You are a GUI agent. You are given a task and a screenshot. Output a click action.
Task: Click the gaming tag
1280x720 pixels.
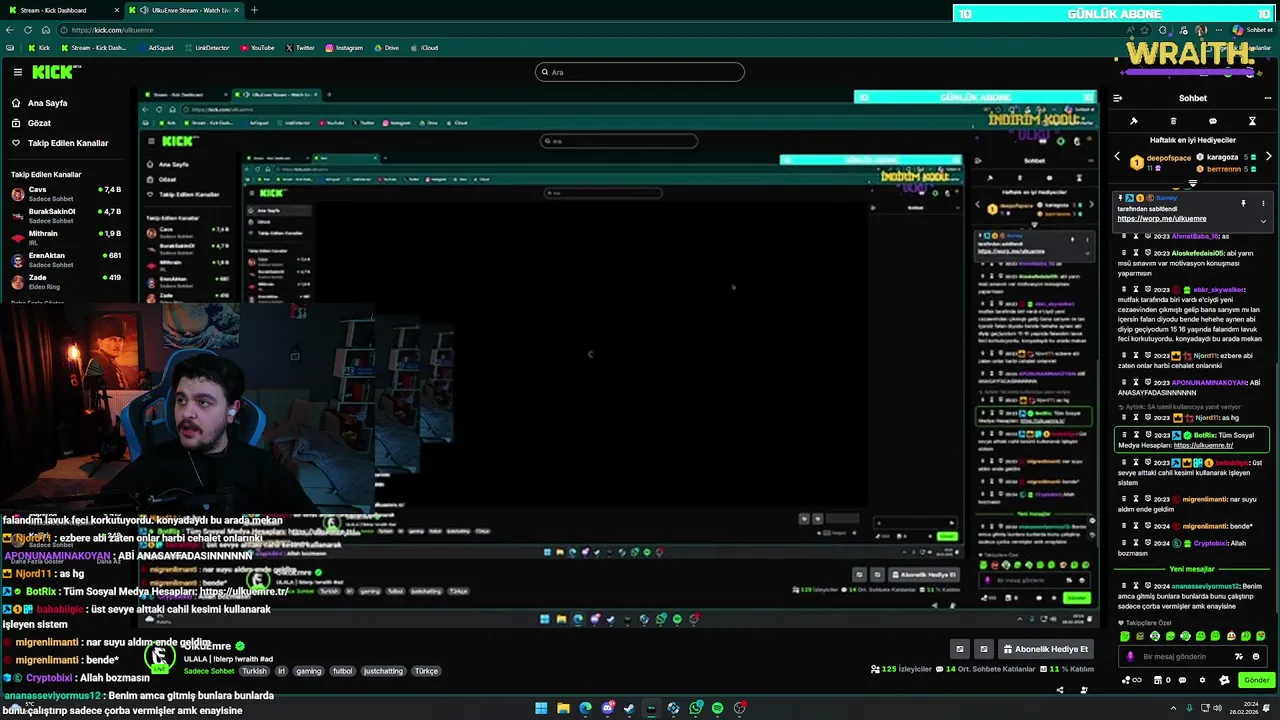tap(309, 671)
